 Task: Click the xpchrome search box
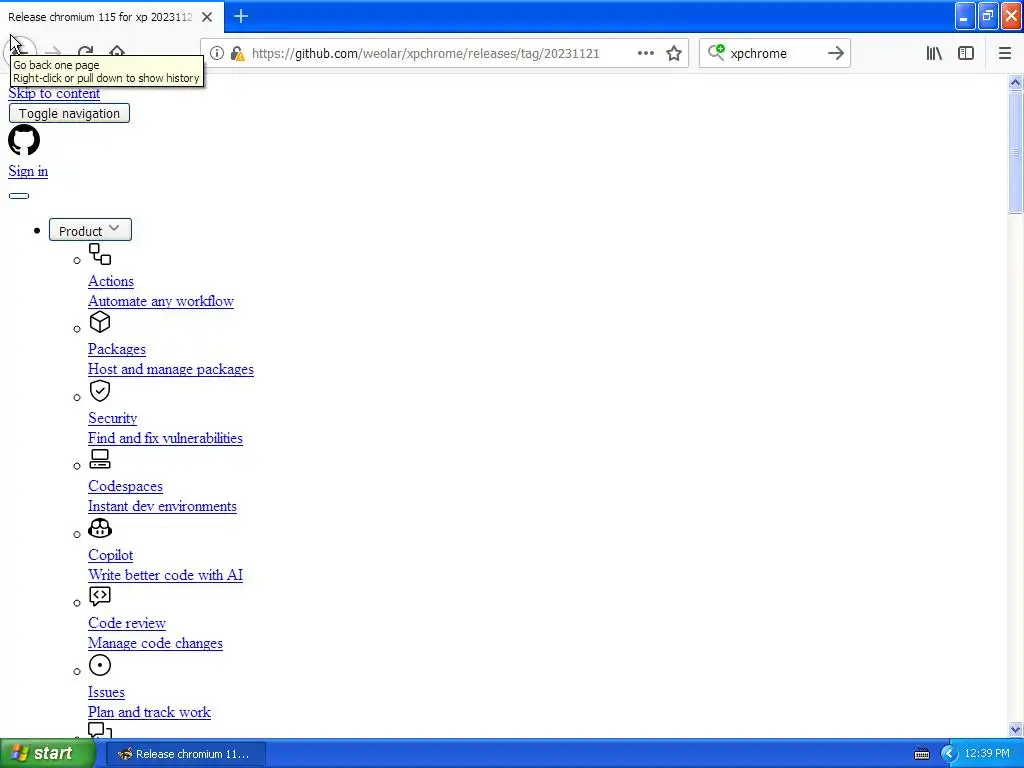[774, 54]
